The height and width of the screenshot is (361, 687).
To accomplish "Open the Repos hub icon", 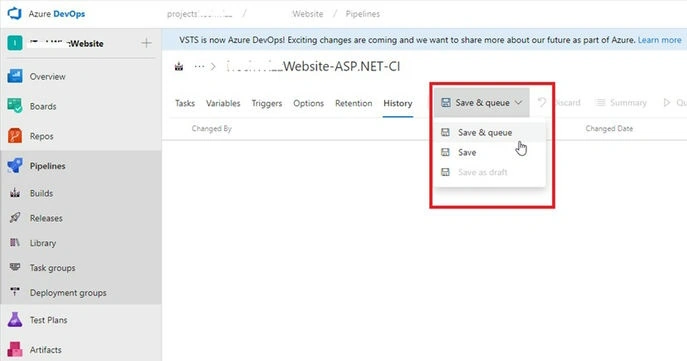I will 15,136.
